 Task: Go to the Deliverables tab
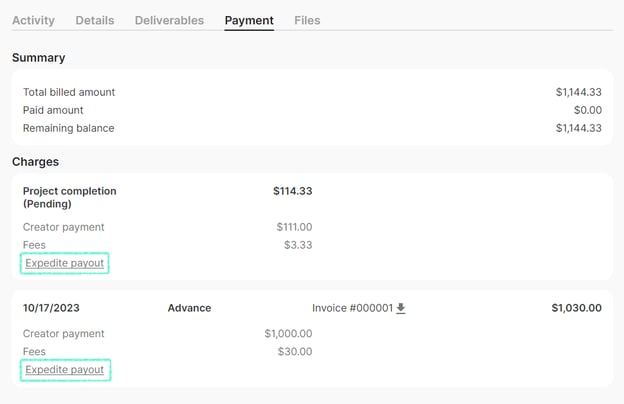pos(169,20)
